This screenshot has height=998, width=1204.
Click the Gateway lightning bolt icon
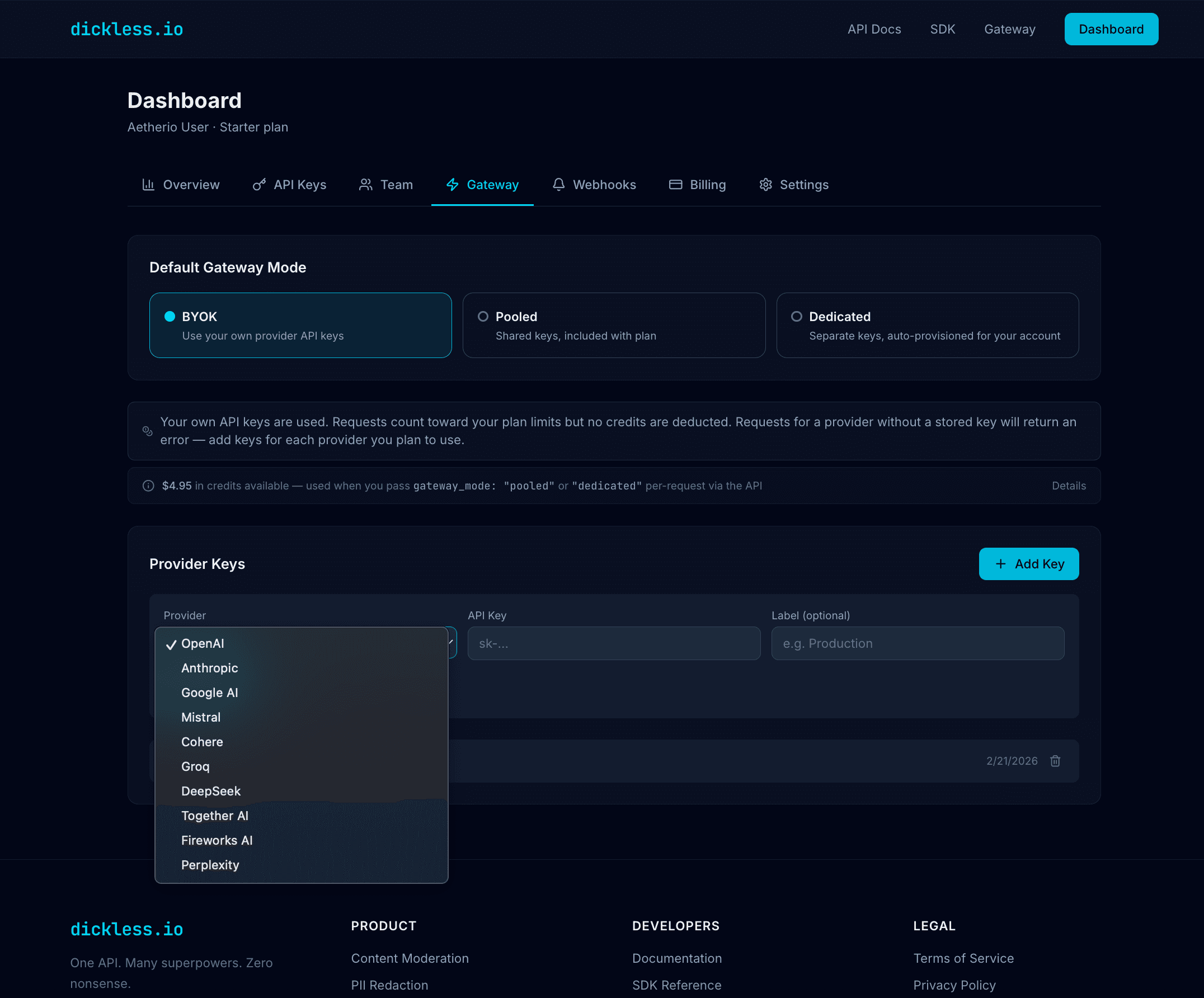pyautogui.click(x=453, y=185)
